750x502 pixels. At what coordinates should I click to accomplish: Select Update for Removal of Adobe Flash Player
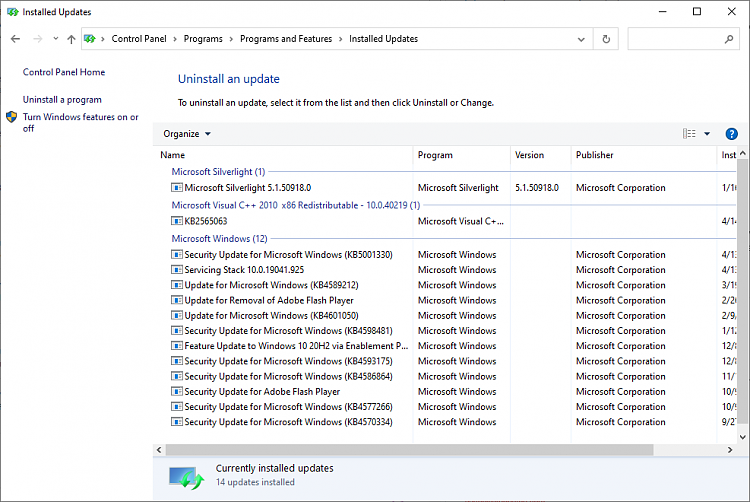point(452,301)
